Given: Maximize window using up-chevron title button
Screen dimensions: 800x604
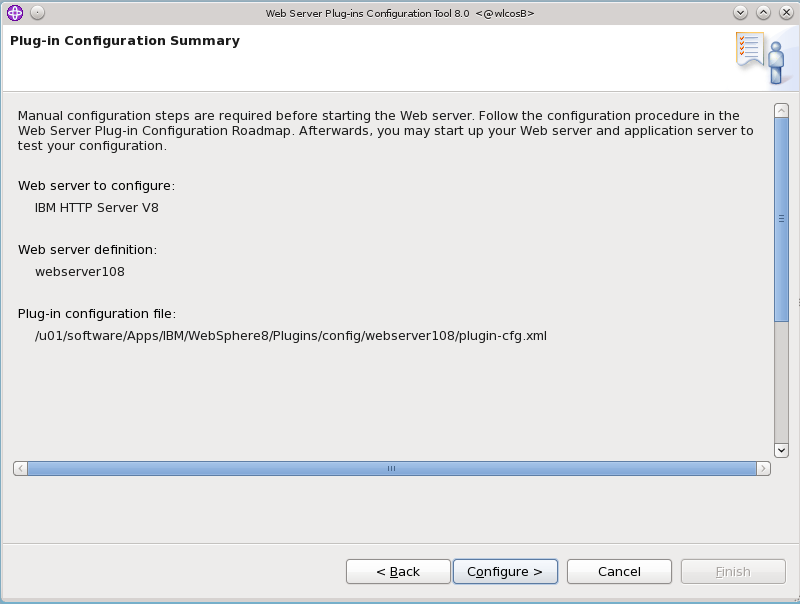Looking at the screenshot, I should coord(763,13).
